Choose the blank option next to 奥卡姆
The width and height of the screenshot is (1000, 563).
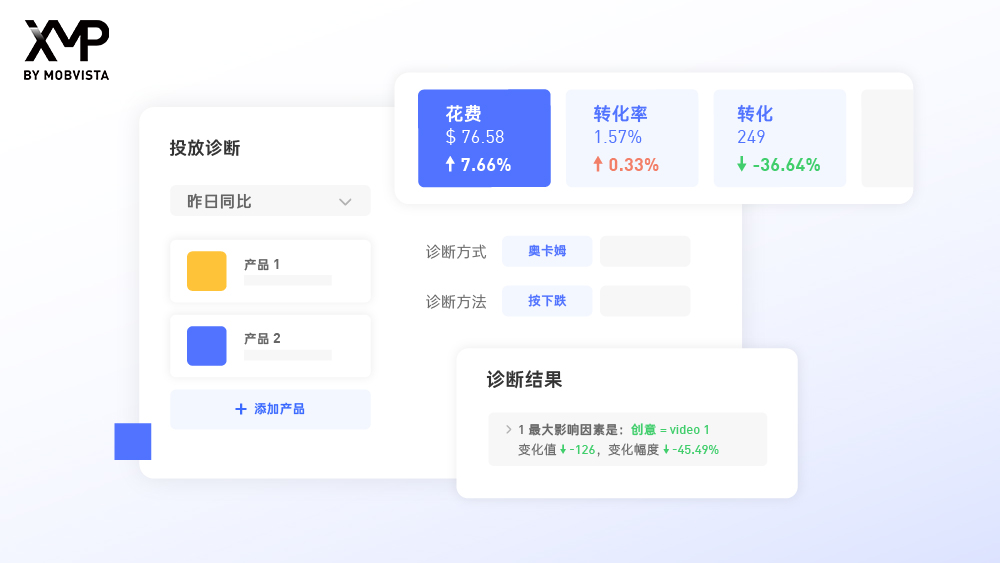[645, 251]
